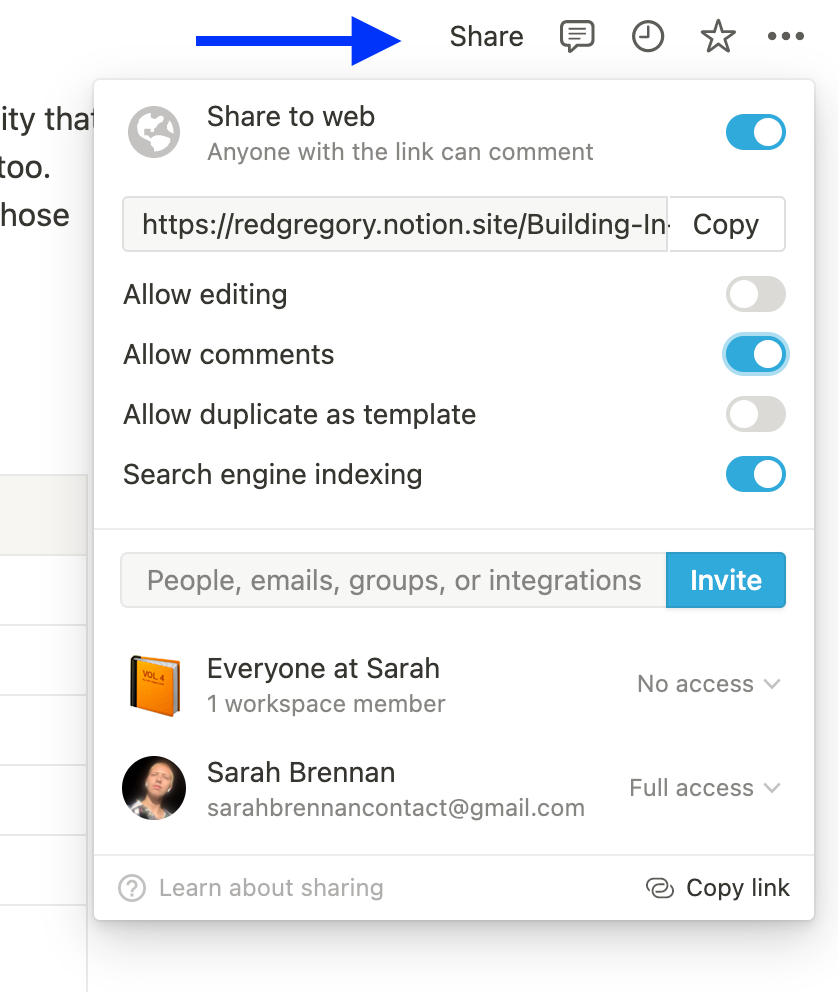Open the No access permission dropdown
The width and height of the screenshot is (838, 992).
(708, 684)
